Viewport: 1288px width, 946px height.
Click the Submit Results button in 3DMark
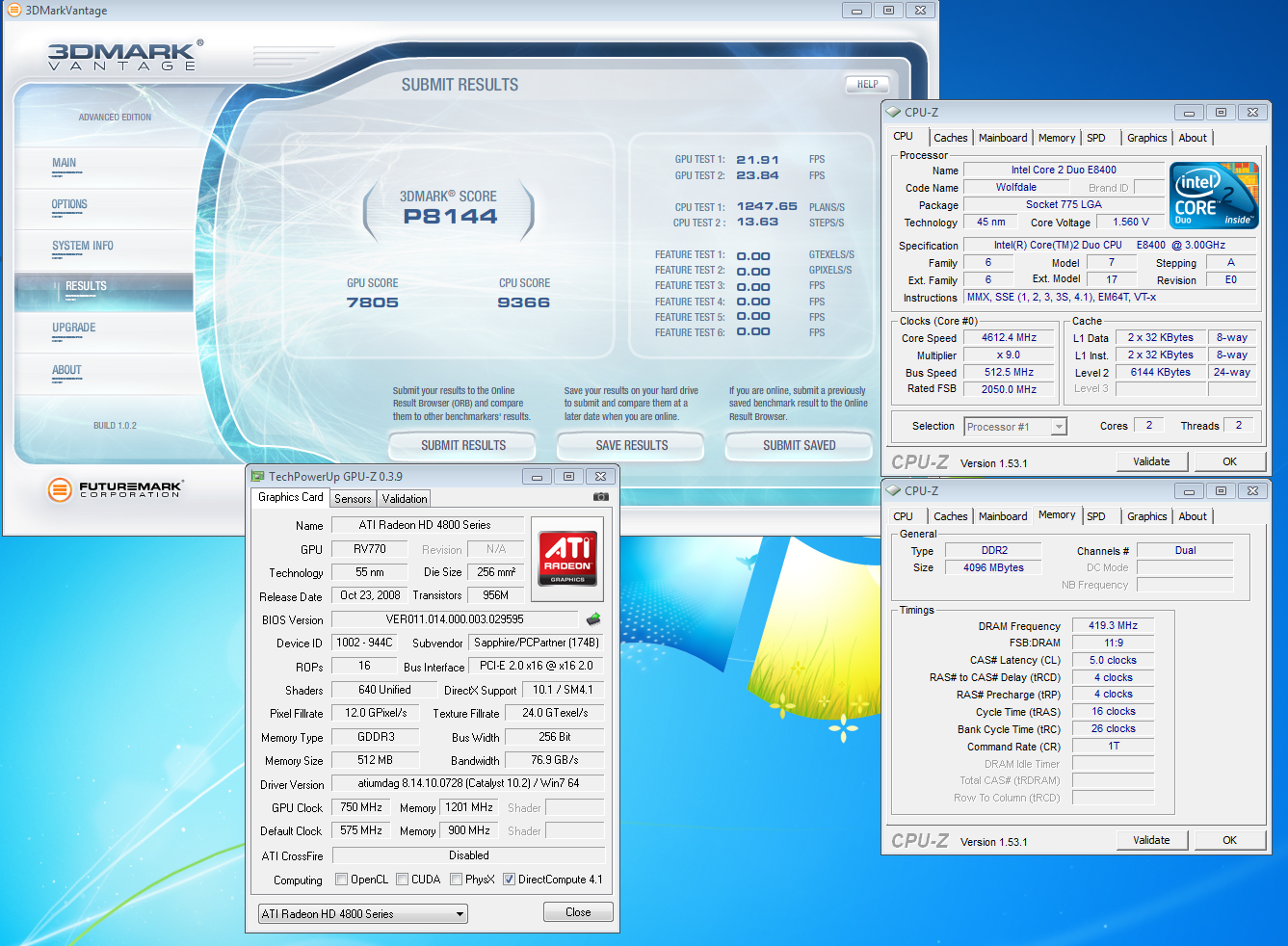[463, 445]
